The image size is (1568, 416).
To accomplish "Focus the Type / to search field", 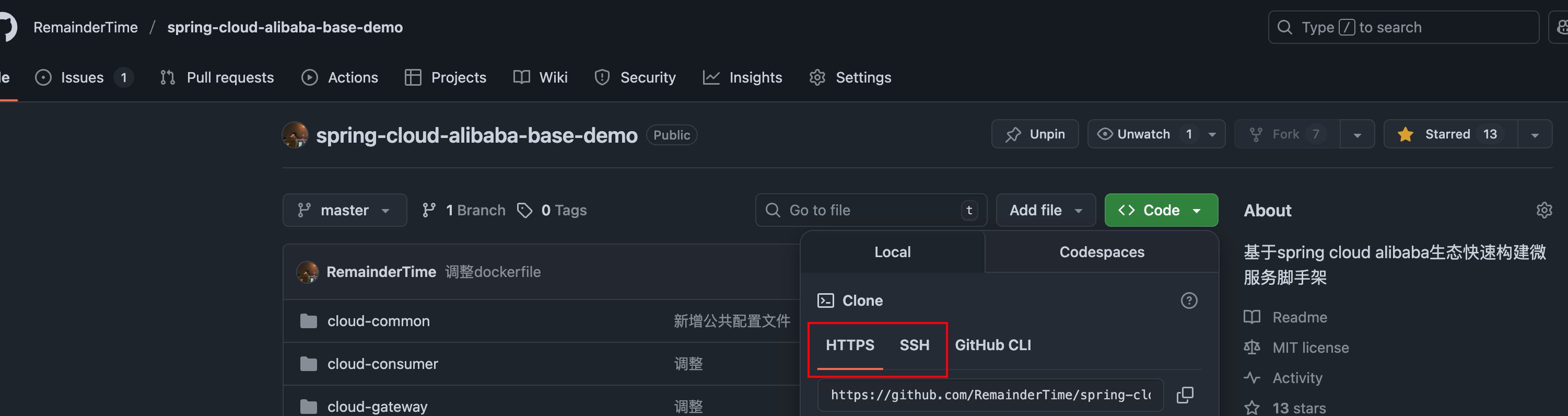I will tap(1403, 27).
